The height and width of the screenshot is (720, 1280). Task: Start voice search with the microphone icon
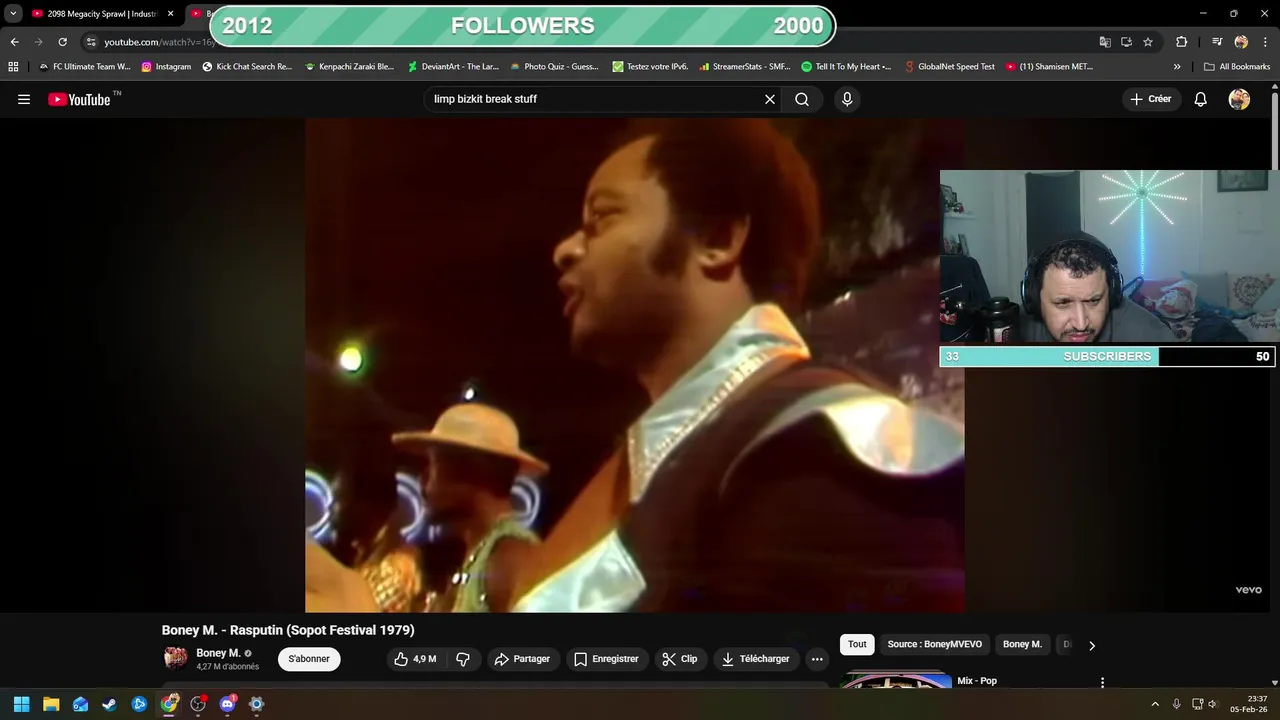click(847, 99)
